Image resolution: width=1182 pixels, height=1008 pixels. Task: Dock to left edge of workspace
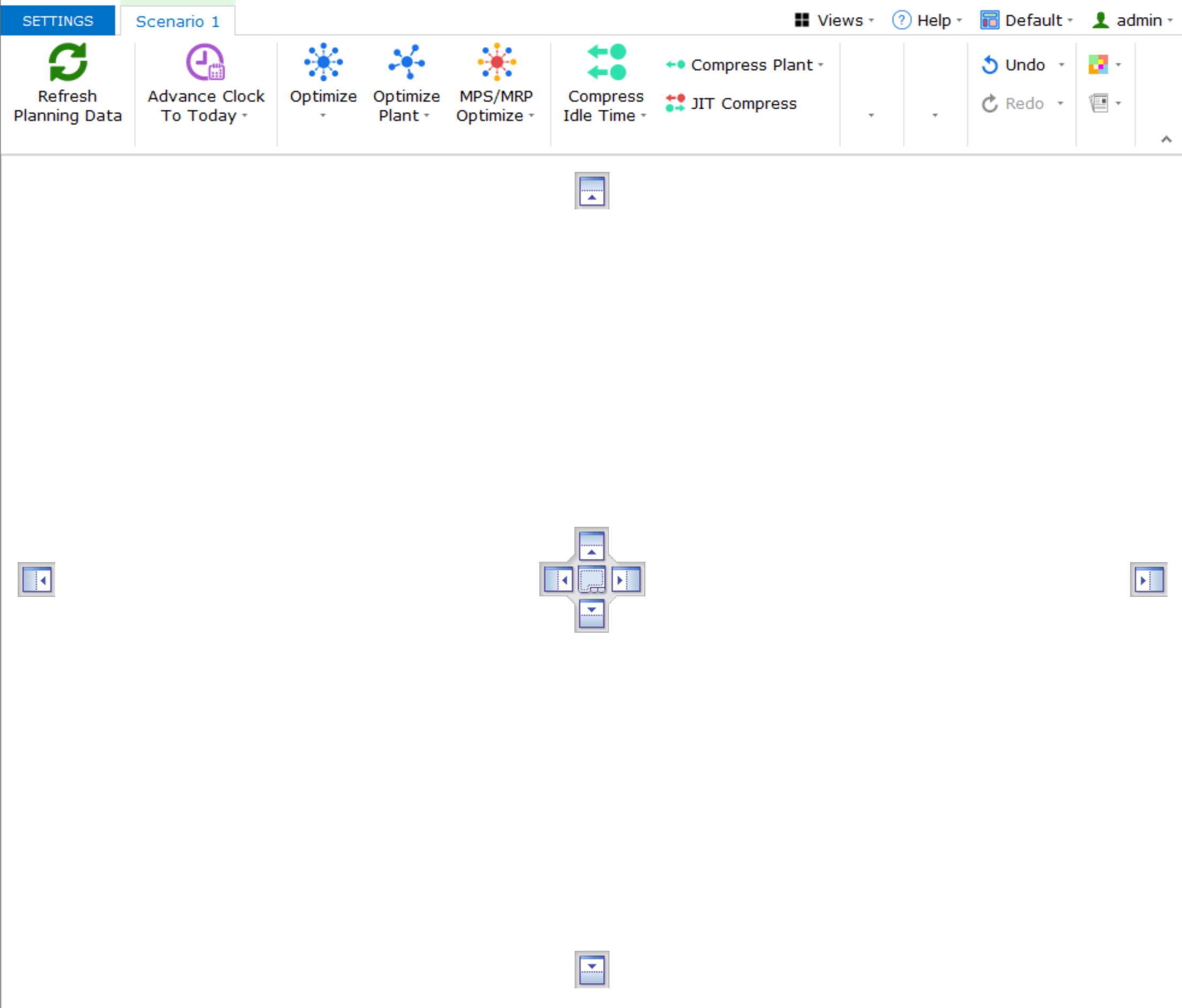pyautogui.click(x=36, y=580)
